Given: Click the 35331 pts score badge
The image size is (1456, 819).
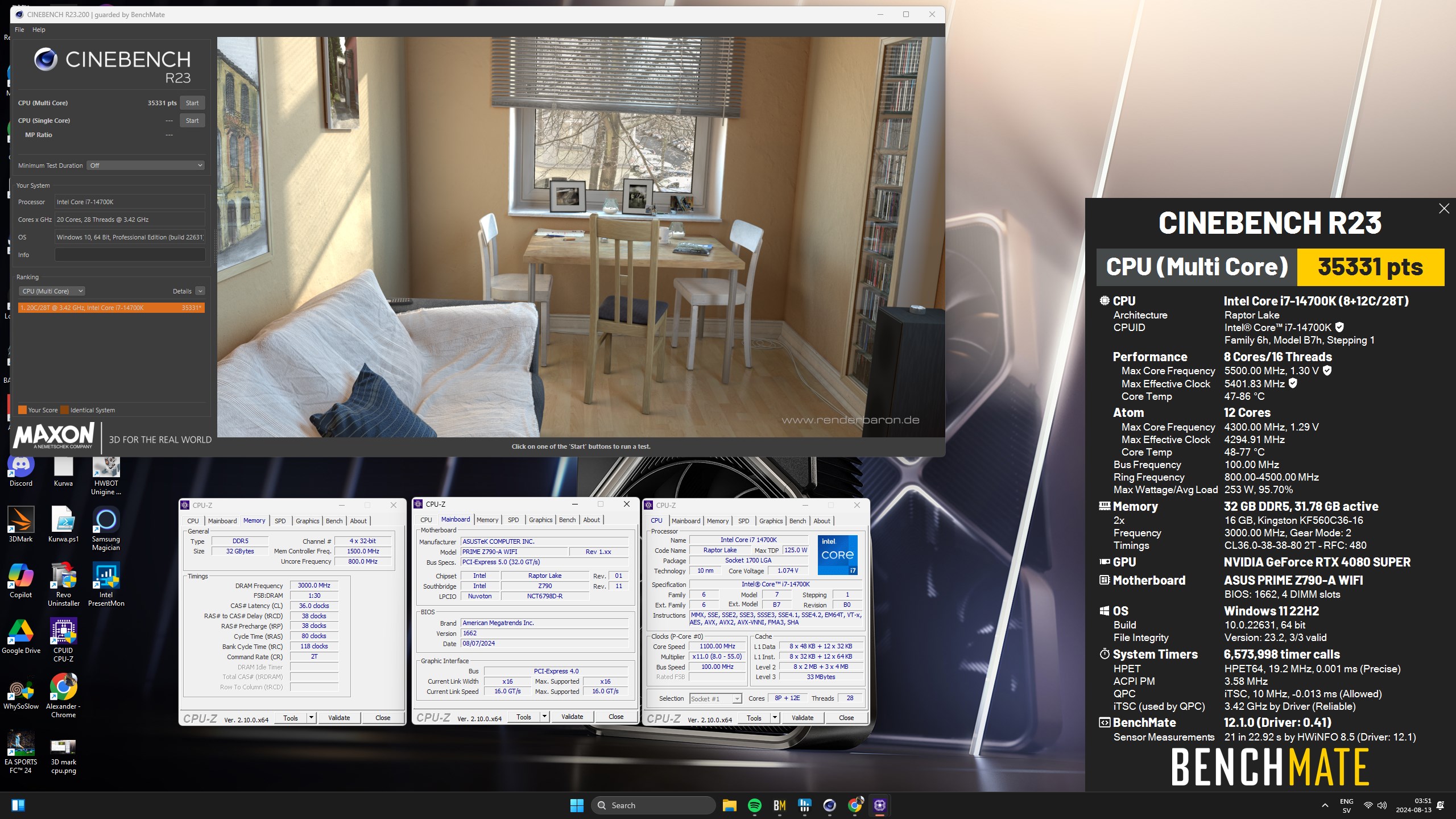Looking at the screenshot, I should (1370, 267).
